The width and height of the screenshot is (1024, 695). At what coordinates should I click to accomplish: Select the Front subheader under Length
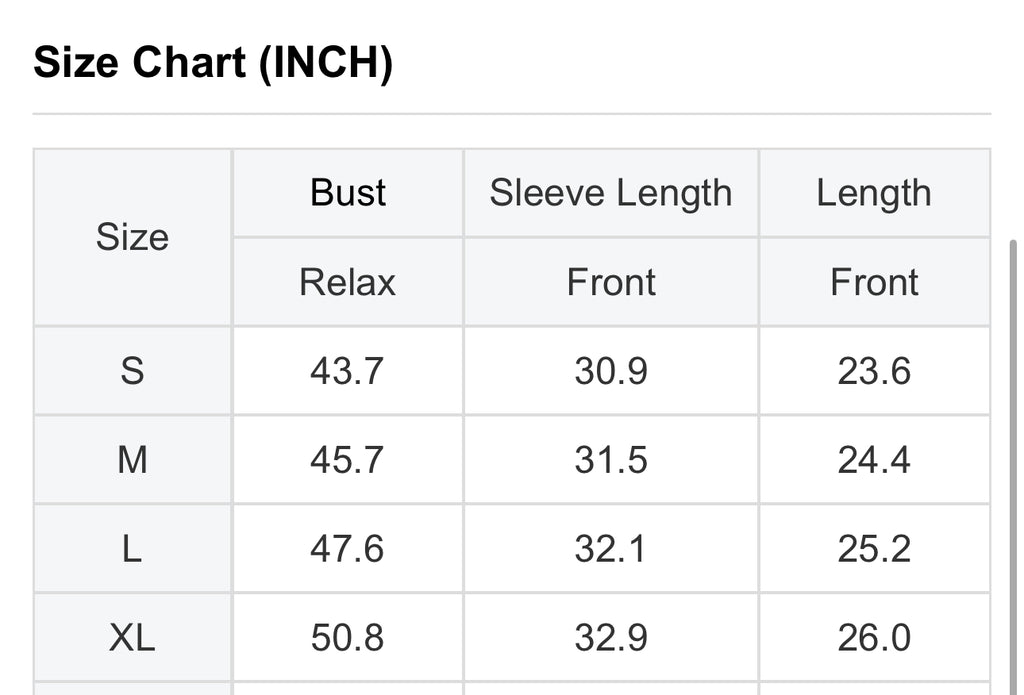tap(874, 282)
